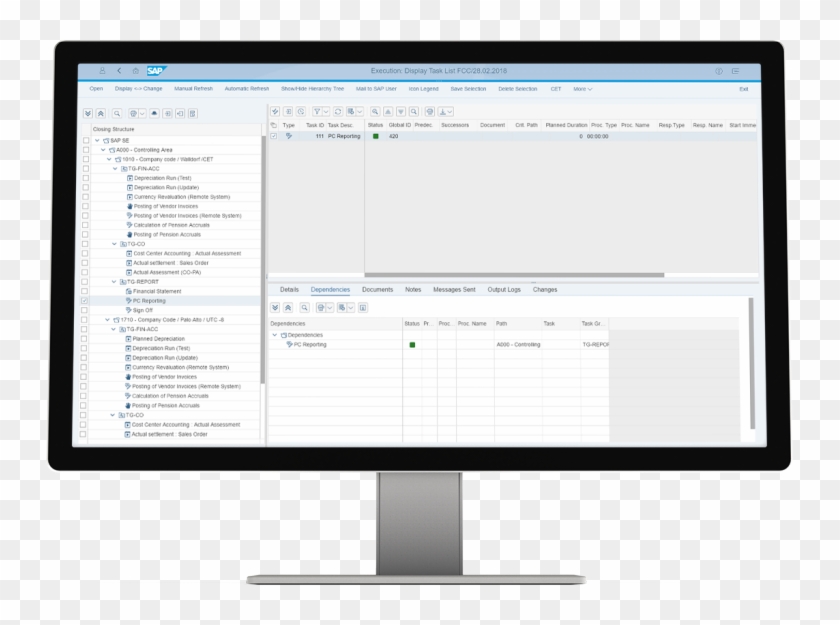The image size is (840, 625).
Task: Check the checkbox next to TG-REPORT node
Action: click(x=86, y=283)
